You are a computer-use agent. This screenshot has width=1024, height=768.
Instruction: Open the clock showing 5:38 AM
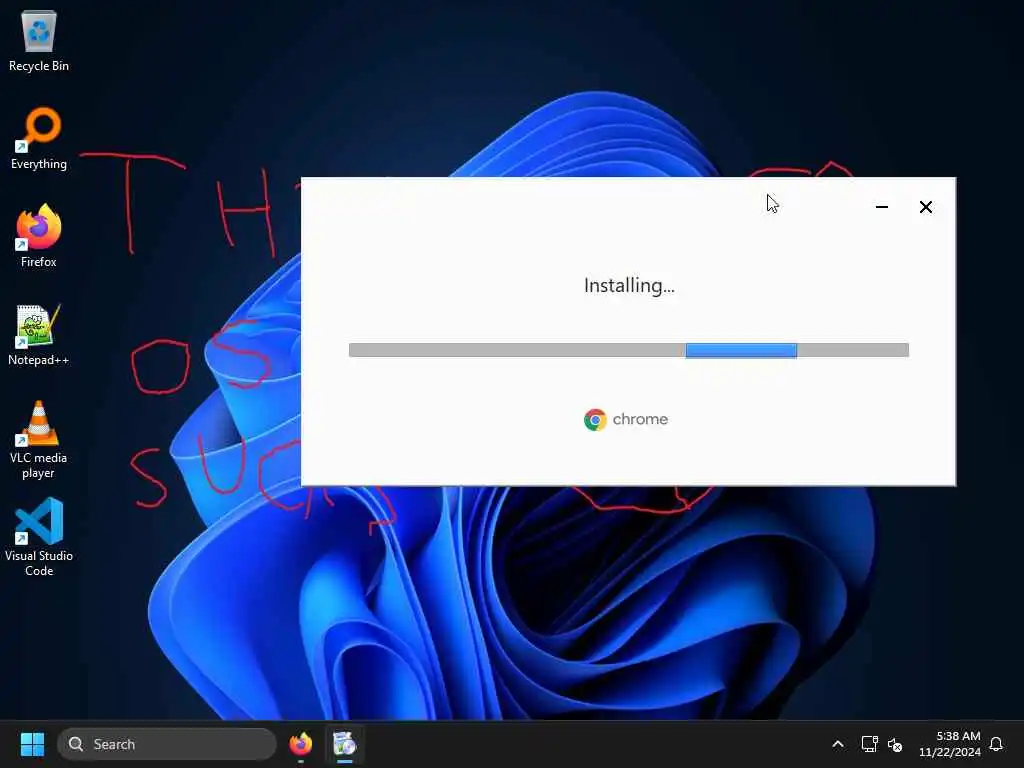(x=950, y=744)
